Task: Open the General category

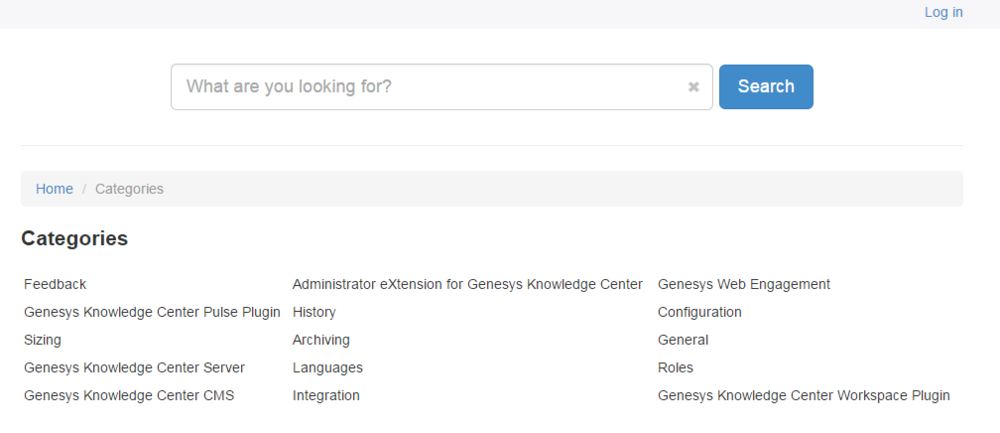Action: pos(683,340)
